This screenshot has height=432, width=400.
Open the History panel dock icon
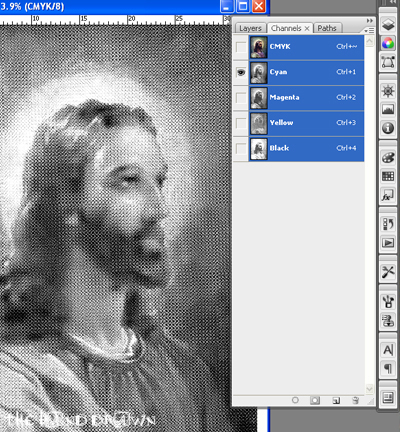pos(388,224)
